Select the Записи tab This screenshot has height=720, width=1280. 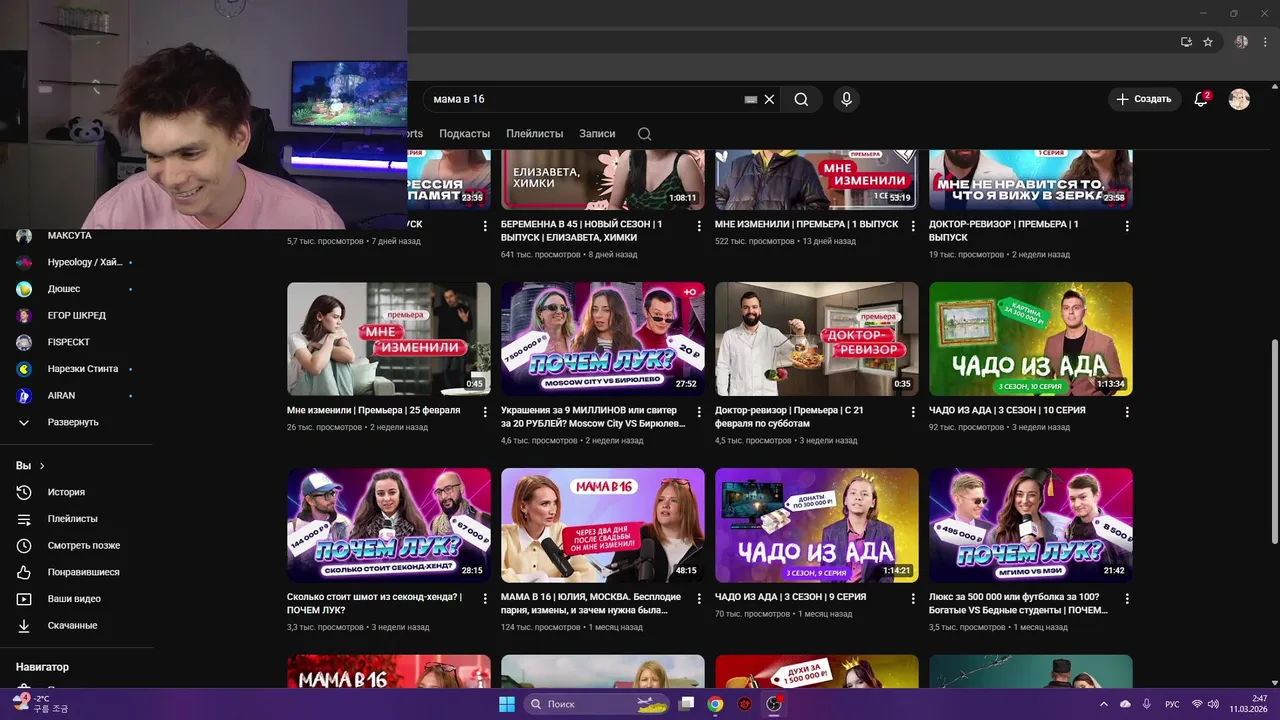pyautogui.click(x=597, y=133)
